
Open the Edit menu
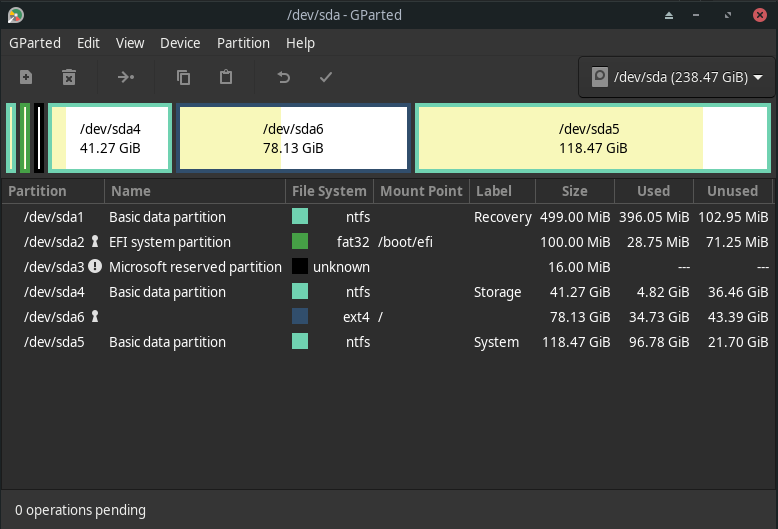click(x=88, y=43)
